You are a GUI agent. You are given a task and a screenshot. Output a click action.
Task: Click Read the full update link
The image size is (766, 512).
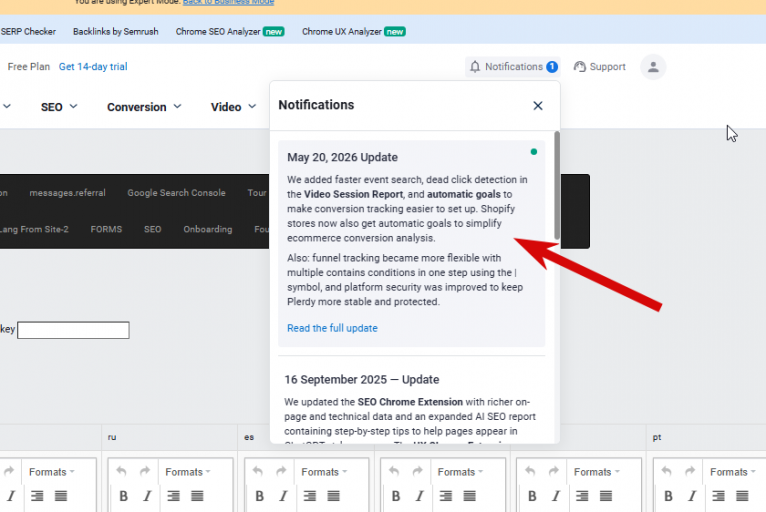(332, 328)
